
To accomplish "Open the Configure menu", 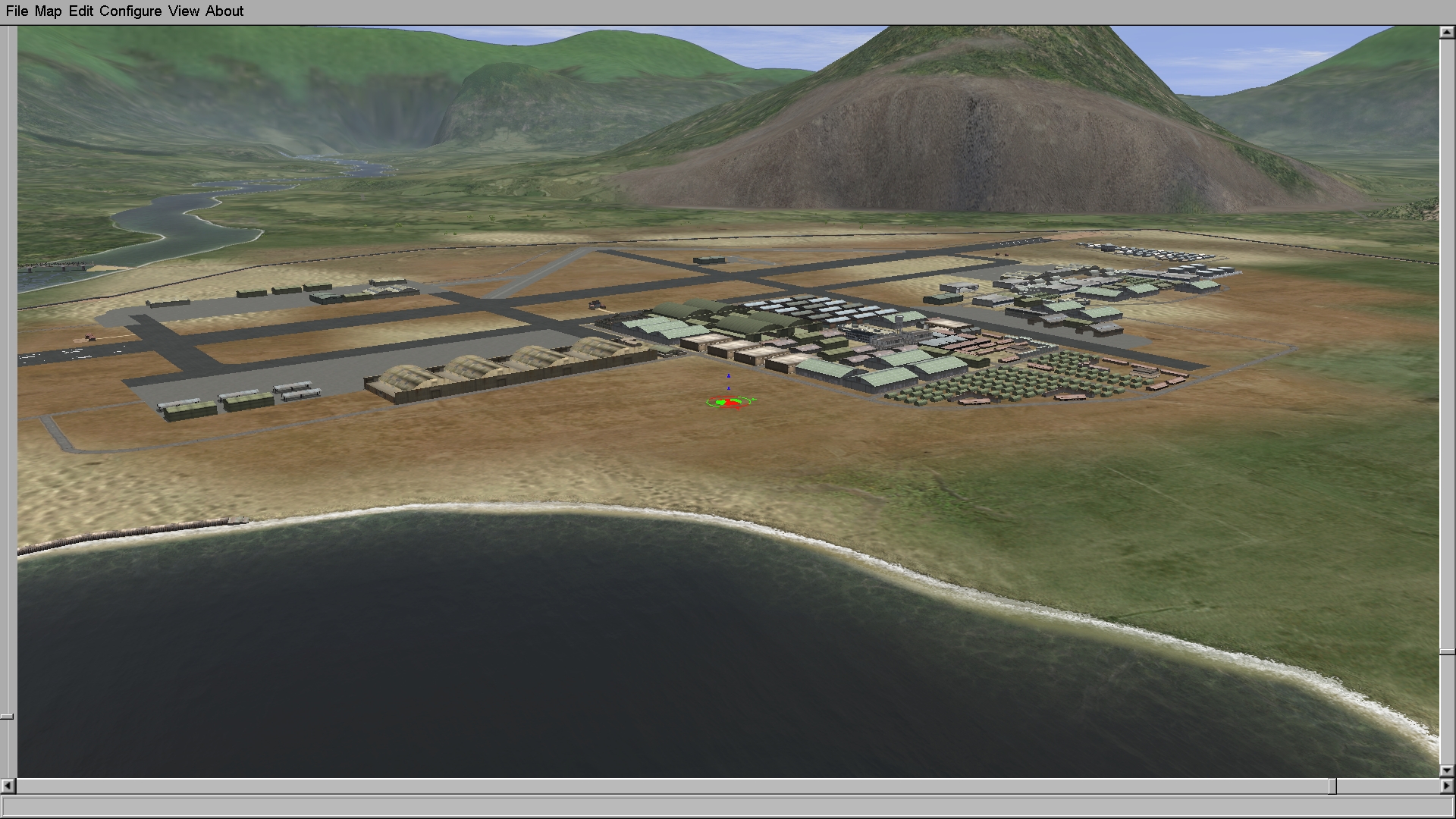I will click(130, 11).
